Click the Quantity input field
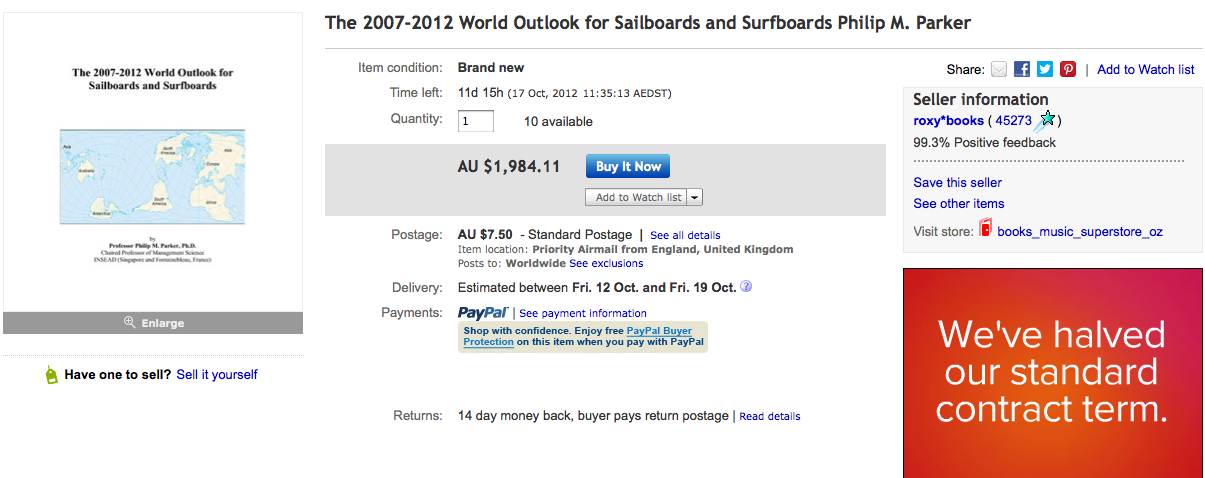 [476, 121]
